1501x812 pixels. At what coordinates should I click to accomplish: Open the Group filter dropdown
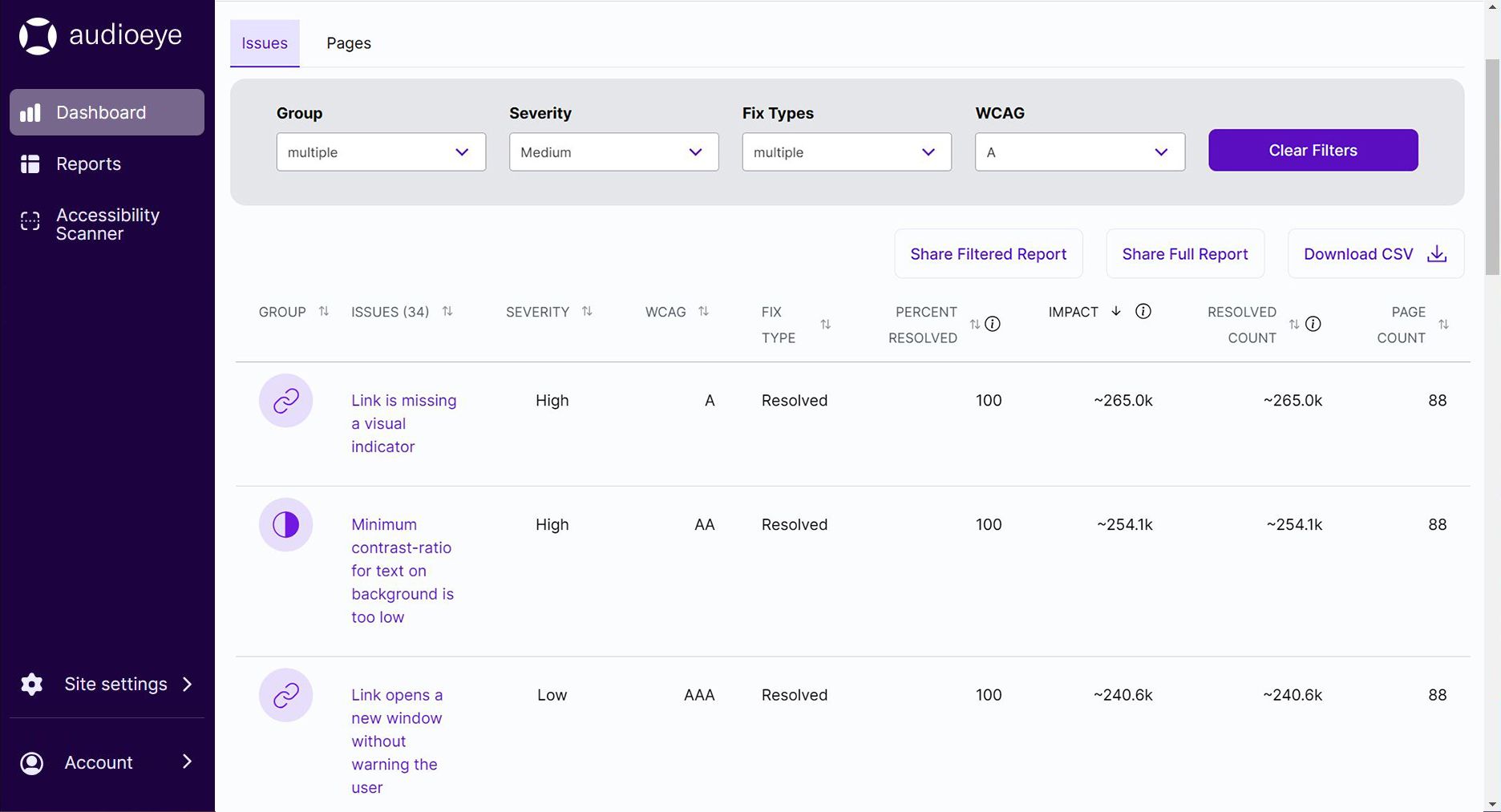point(381,152)
